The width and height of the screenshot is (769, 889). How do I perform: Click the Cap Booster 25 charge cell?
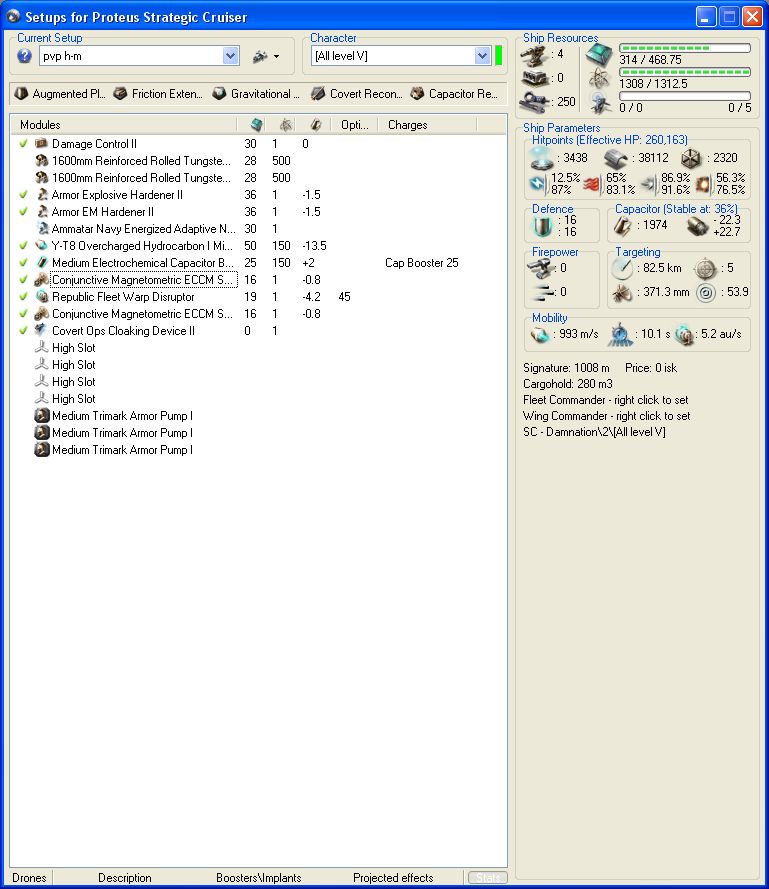(422, 263)
